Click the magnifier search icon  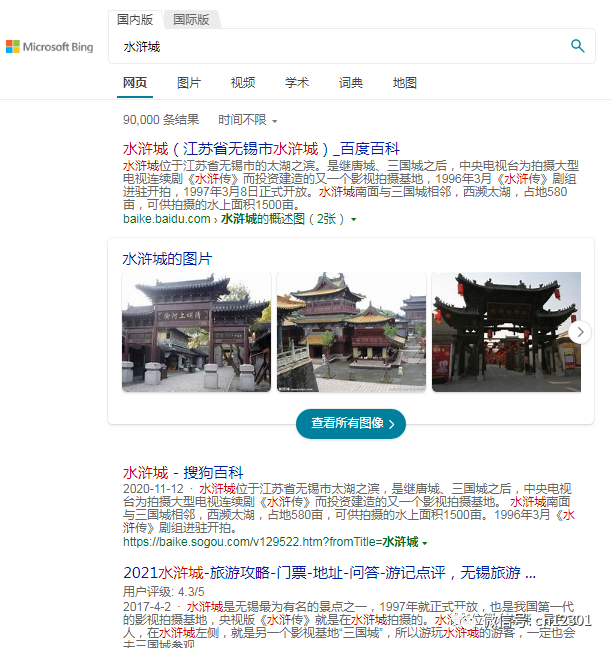[x=578, y=46]
